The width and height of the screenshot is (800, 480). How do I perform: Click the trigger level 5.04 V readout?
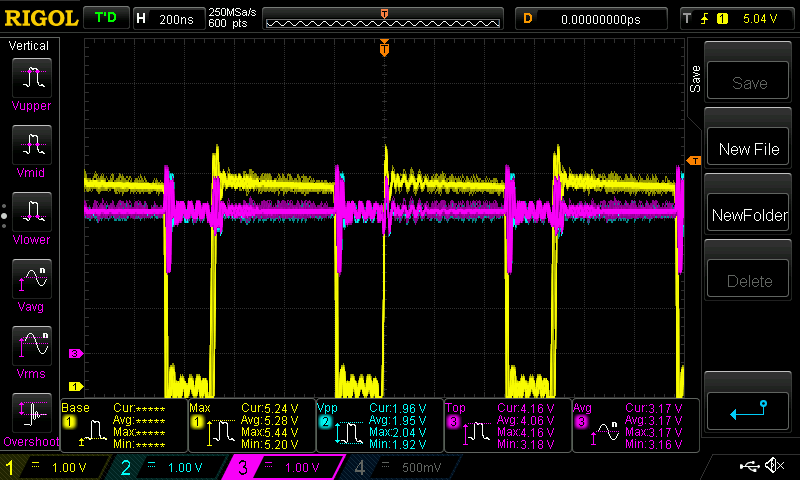click(760, 19)
